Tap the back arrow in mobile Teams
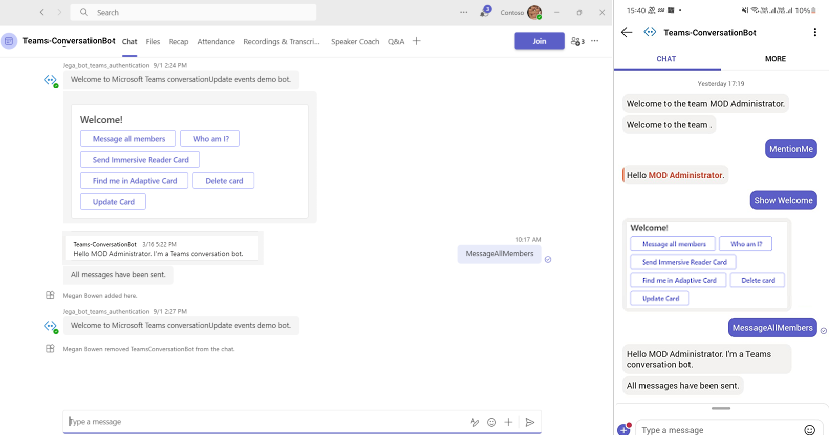Viewport: 840px width, 435px height. coord(626,32)
